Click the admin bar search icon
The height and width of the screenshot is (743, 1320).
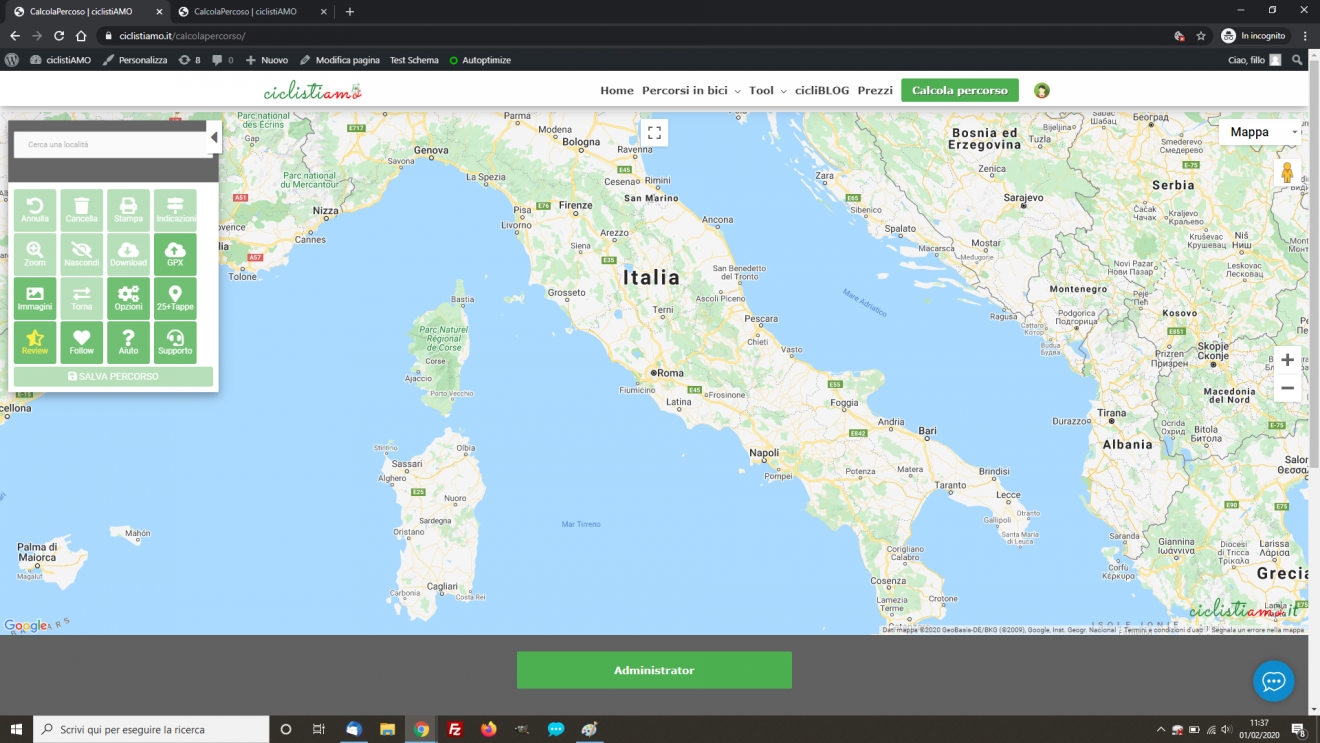pyautogui.click(x=1298, y=60)
